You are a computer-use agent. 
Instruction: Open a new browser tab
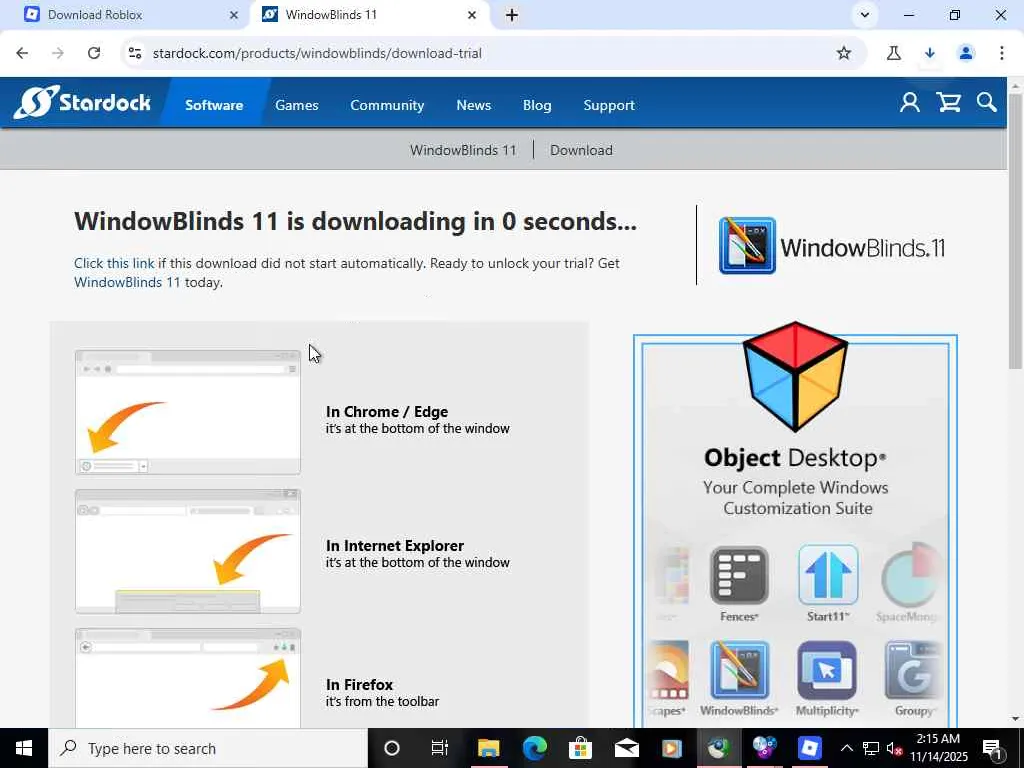click(x=512, y=15)
